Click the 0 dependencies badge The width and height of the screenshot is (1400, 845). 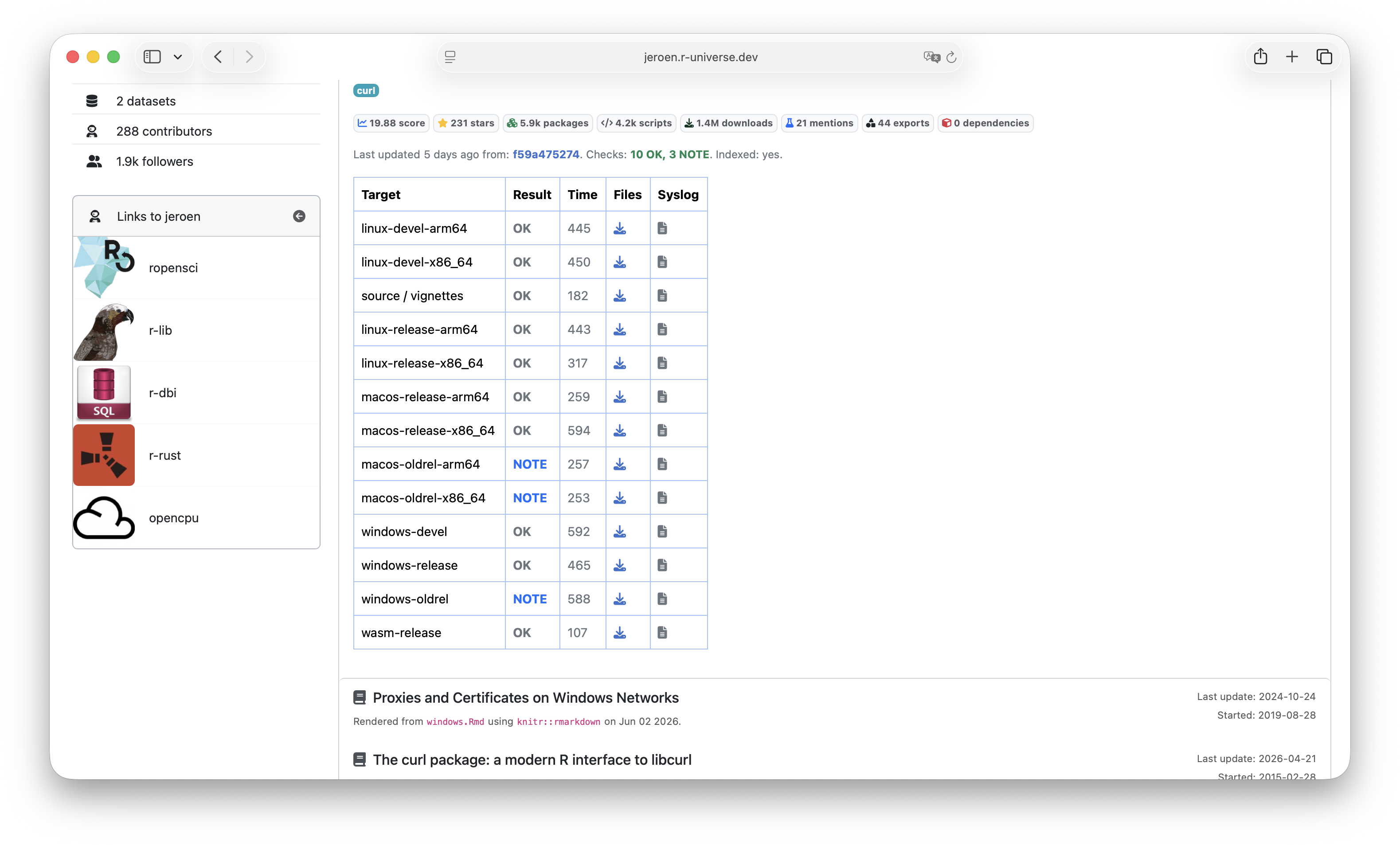tap(985, 123)
